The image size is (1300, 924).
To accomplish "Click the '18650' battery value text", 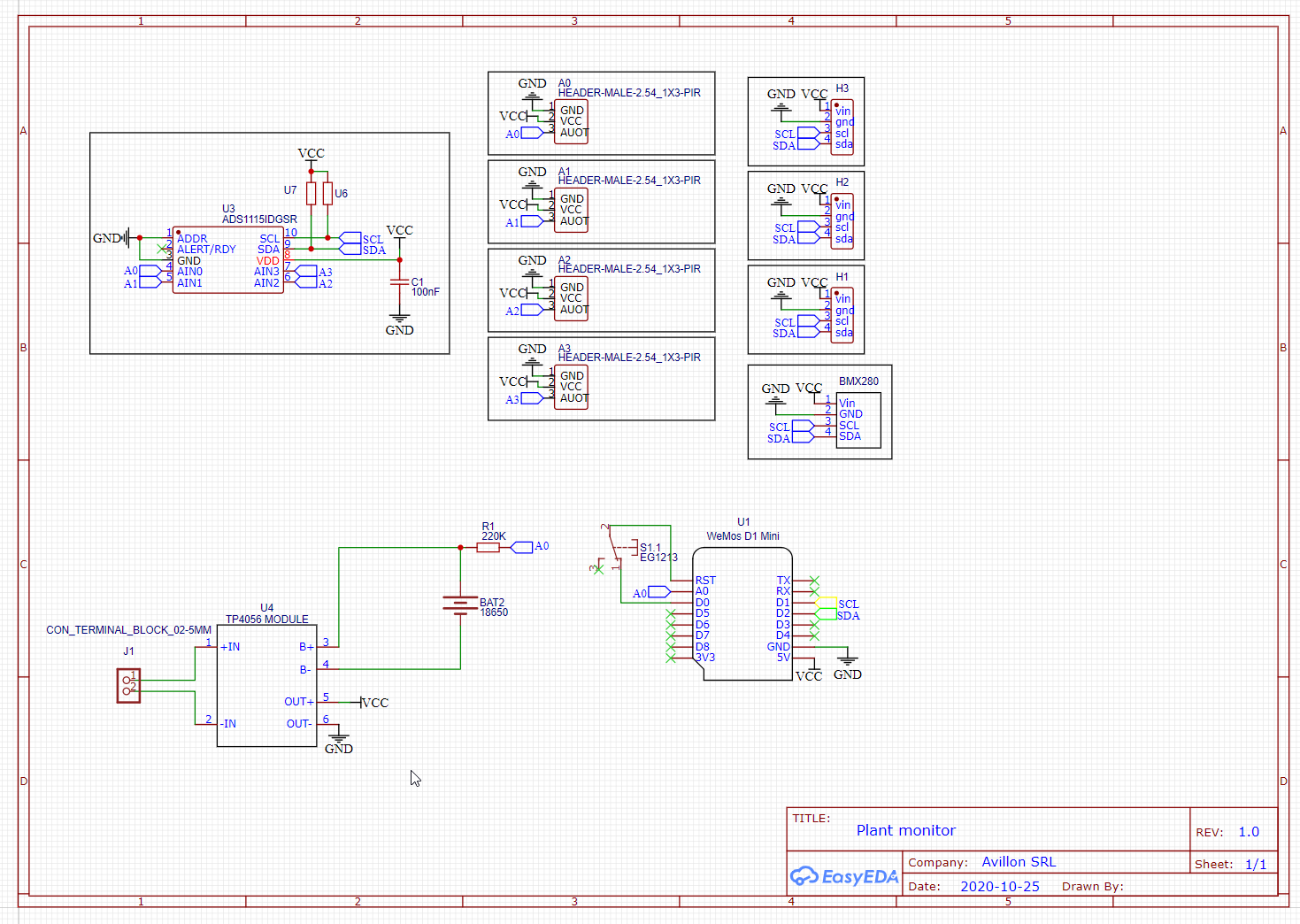I will (x=494, y=612).
